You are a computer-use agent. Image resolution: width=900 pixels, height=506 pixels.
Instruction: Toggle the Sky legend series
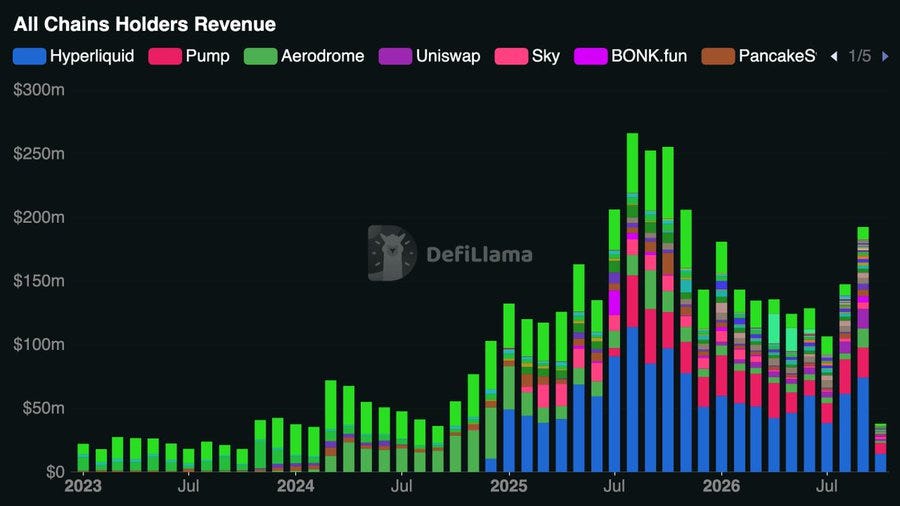coord(527,56)
